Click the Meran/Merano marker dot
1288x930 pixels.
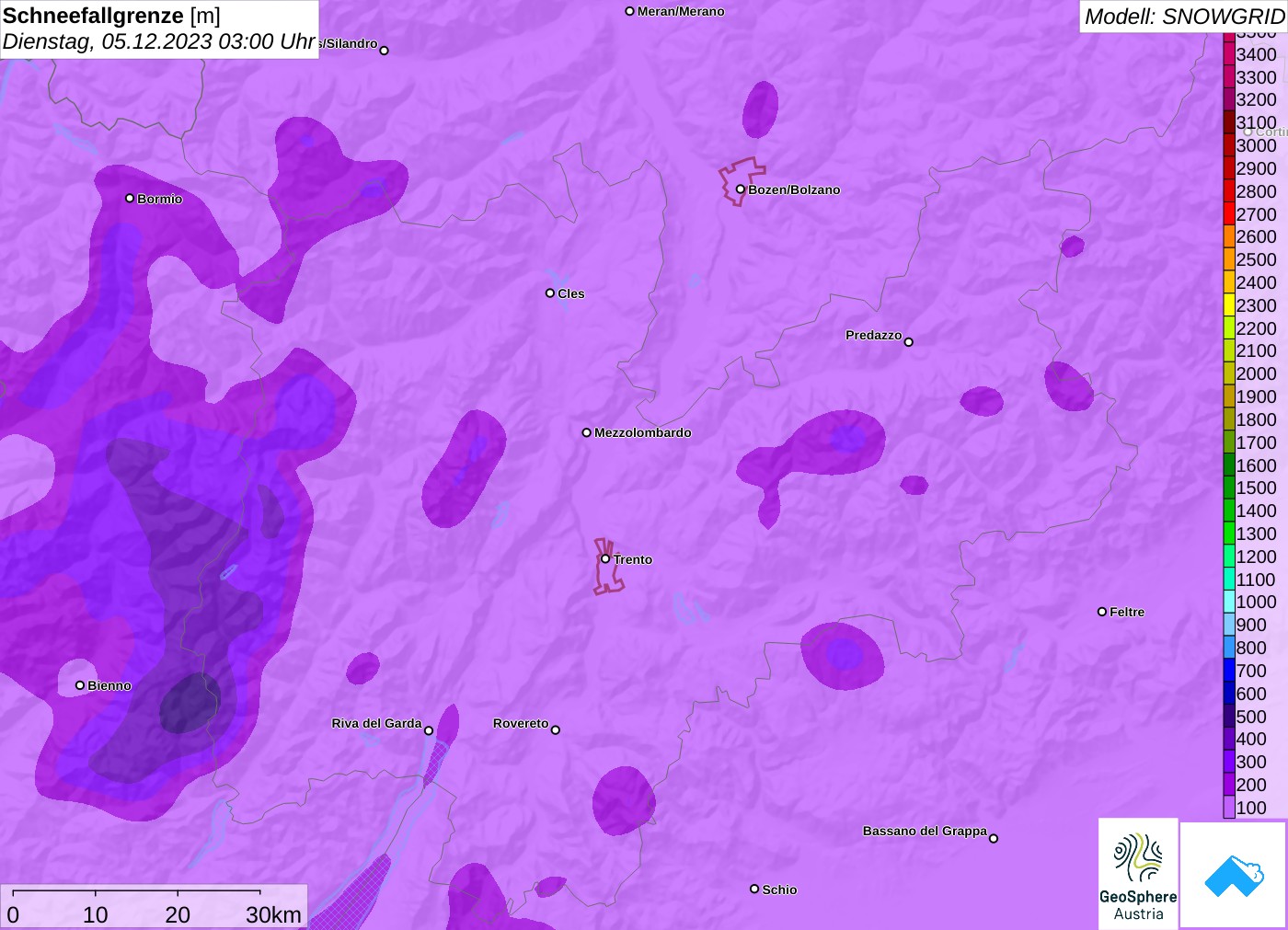pyautogui.click(x=630, y=11)
